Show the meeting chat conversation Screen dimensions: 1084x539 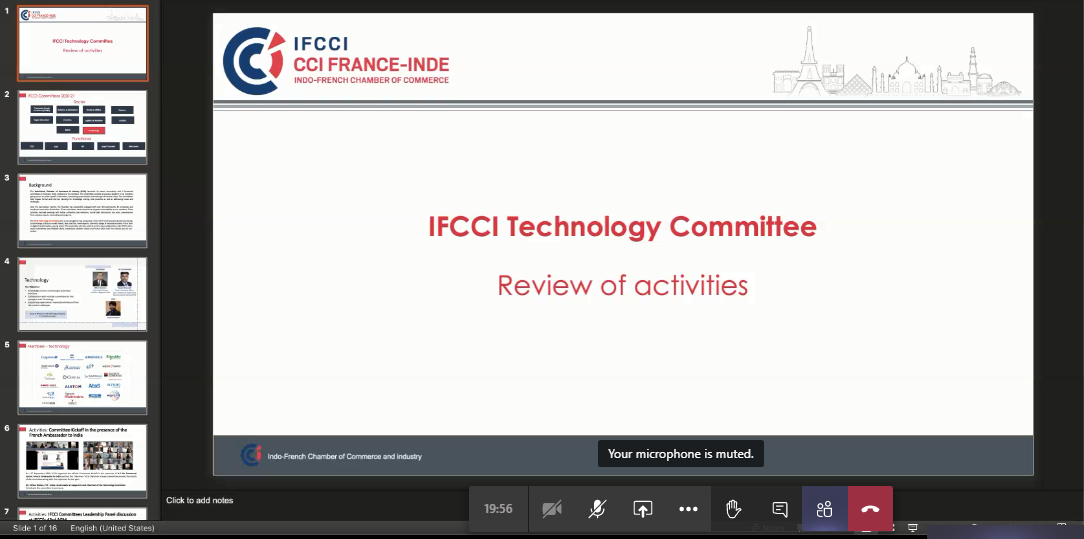(x=779, y=509)
